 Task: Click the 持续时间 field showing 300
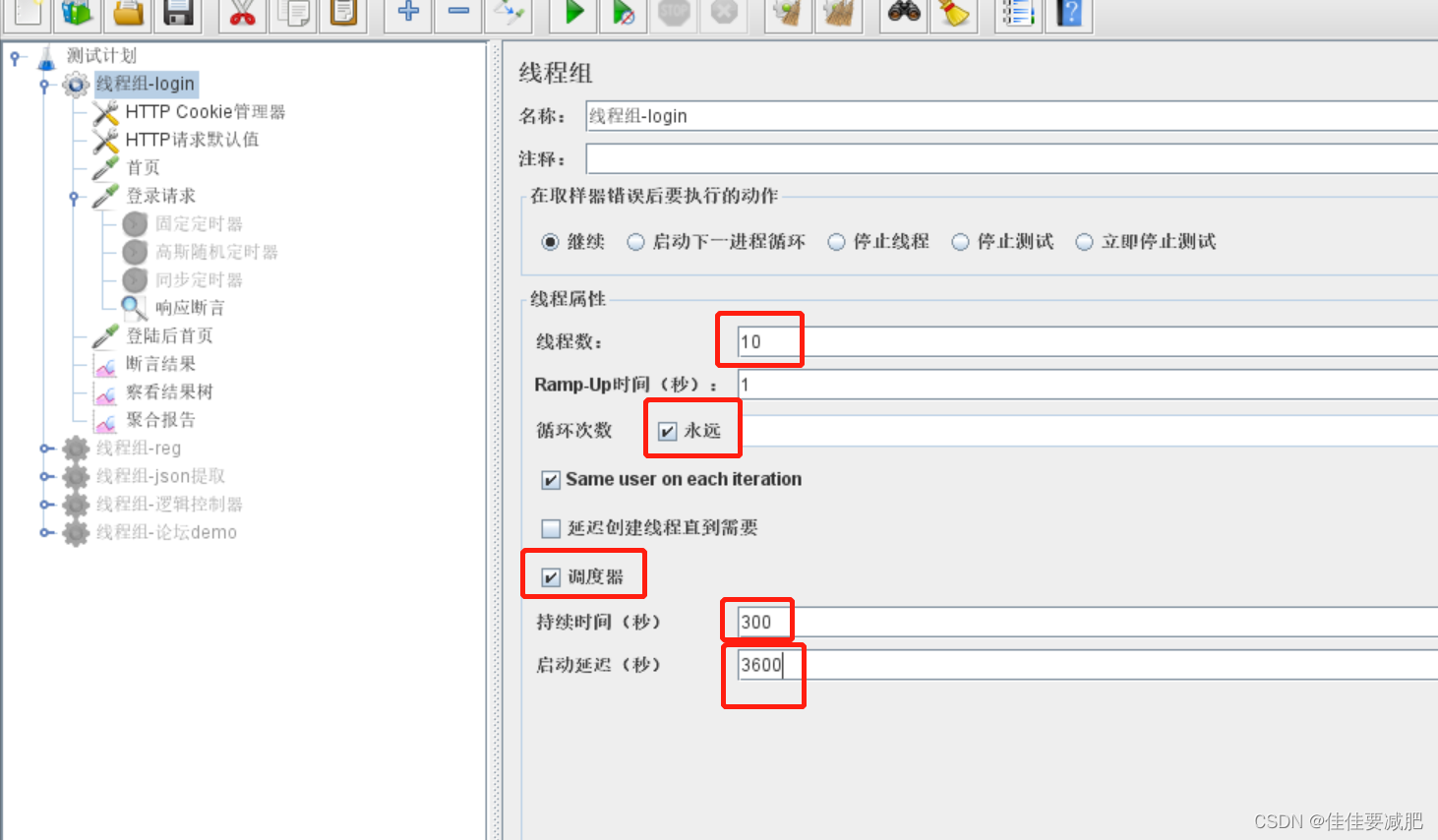click(1087, 623)
